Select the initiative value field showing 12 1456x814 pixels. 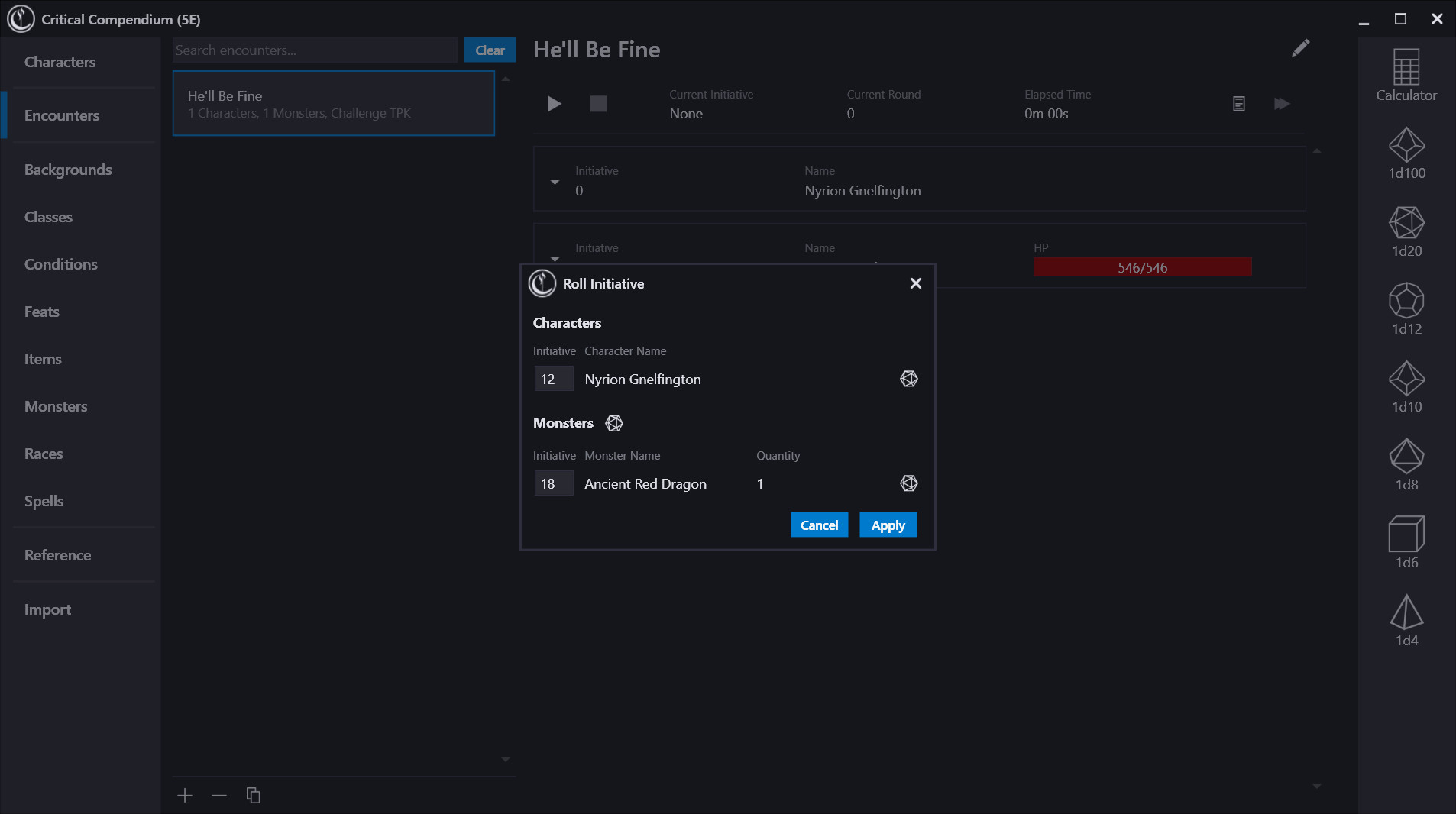553,378
